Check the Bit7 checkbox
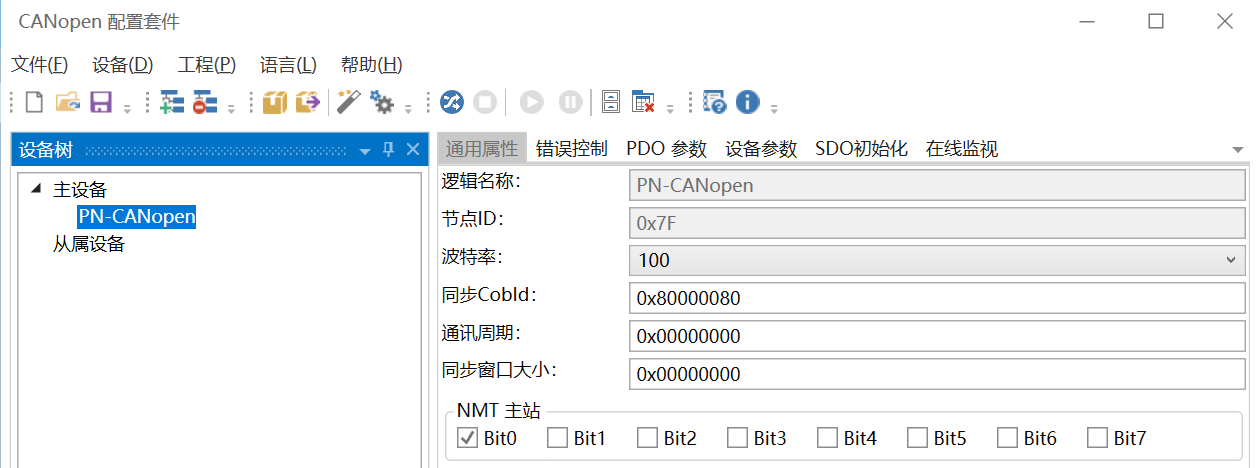This screenshot has height=468, width=1257. point(1097,438)
